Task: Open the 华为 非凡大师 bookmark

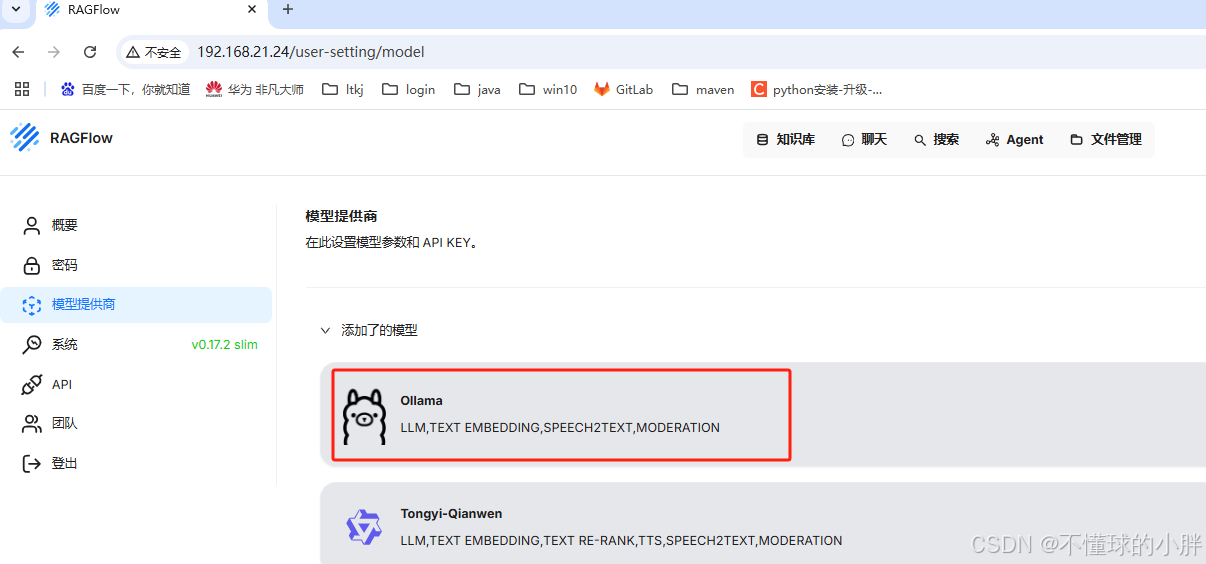Action: tap(255, 89)
